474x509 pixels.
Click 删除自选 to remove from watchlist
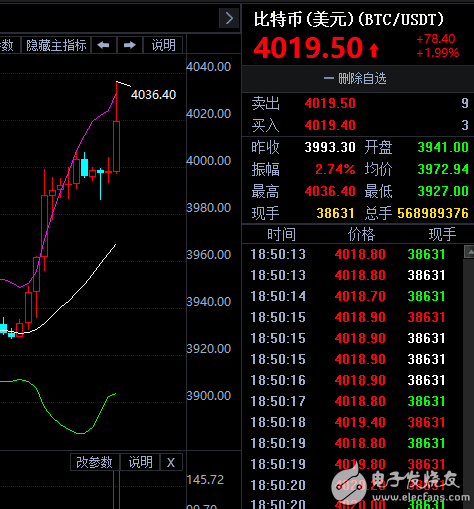[355, 79]
